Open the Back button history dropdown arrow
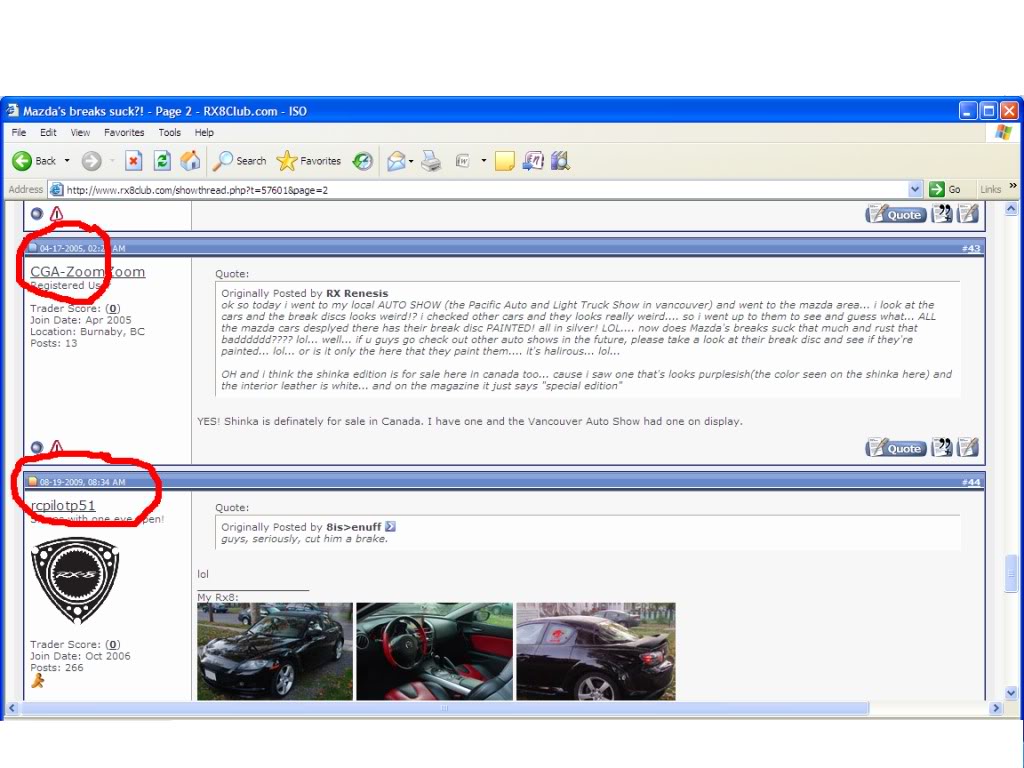 (67, 161)
